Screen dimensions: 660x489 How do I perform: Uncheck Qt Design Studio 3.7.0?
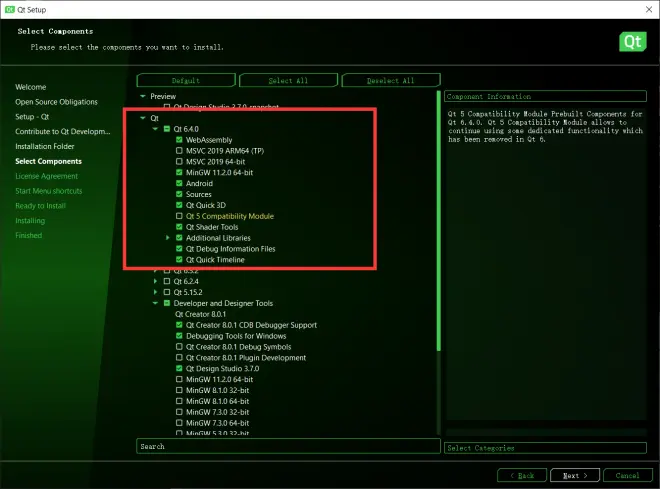pos(179,369)
